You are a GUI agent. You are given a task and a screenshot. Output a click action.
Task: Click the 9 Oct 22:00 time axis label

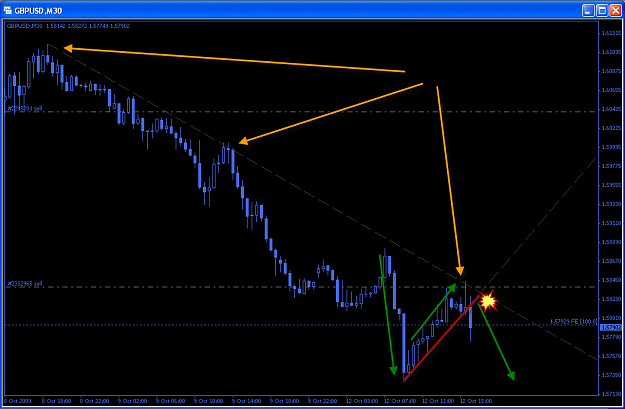pos(323,401)
